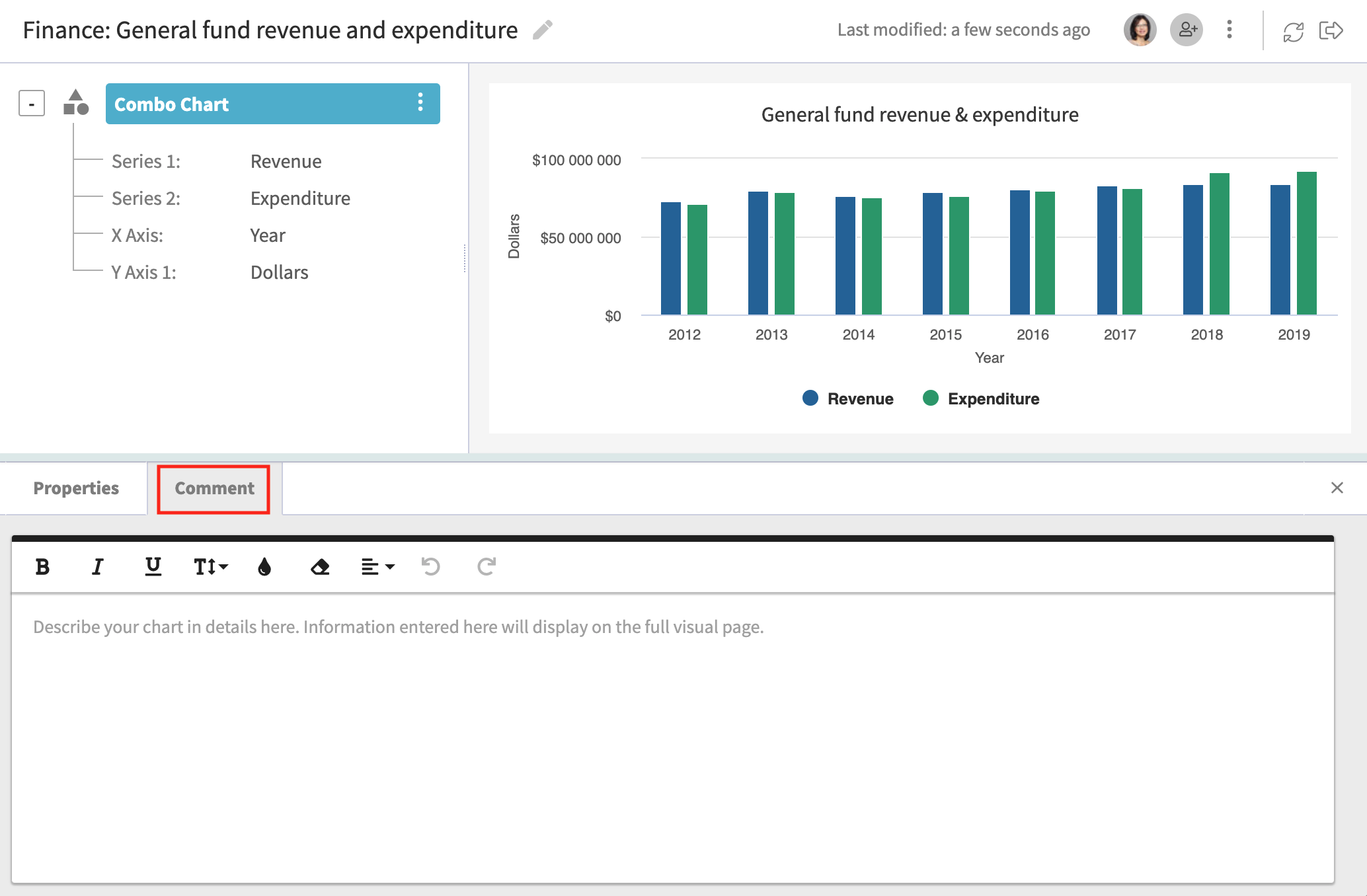1367x896 pixels.
Task: Apply italic formatting
Action: 97,566
